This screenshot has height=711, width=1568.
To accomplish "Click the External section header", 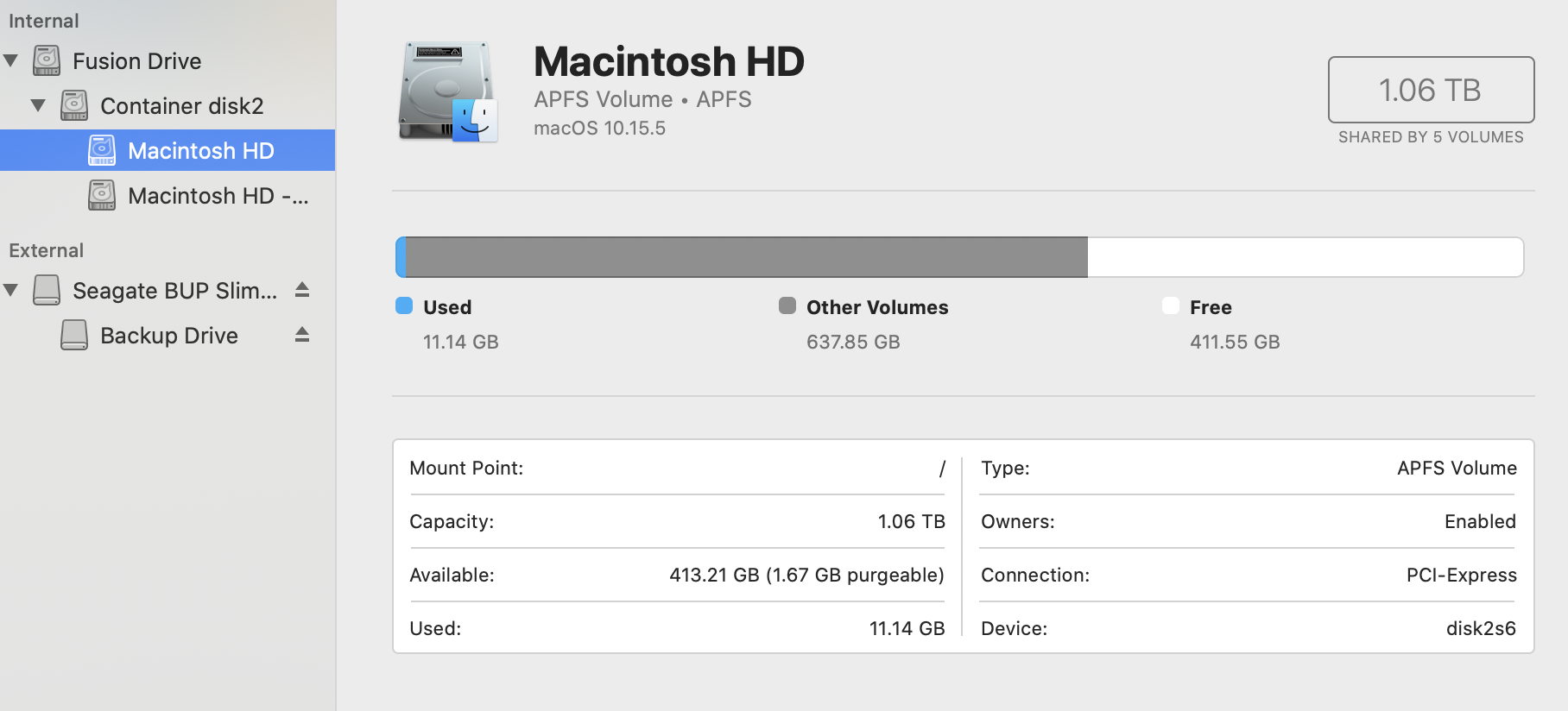I will click(x=47, y=250).
